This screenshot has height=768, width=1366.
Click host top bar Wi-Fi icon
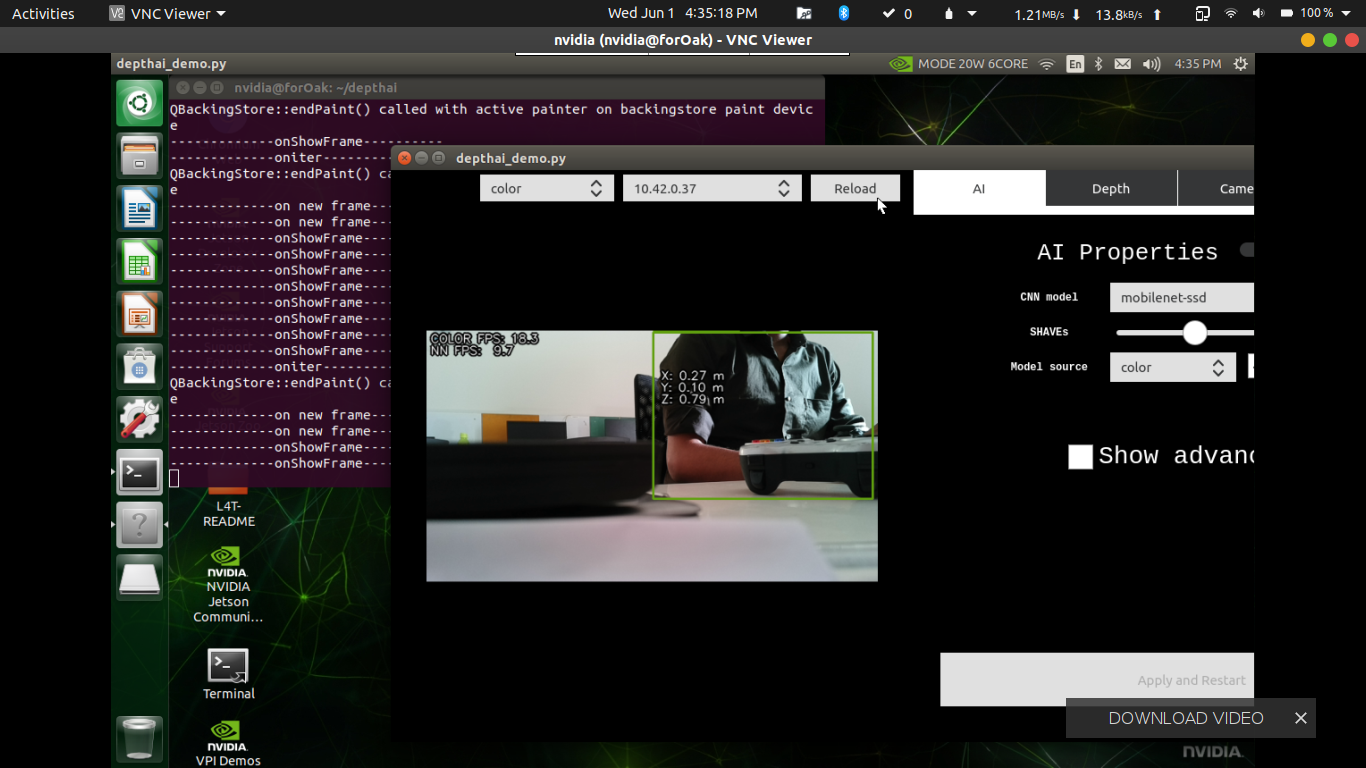coord(1231,13)
